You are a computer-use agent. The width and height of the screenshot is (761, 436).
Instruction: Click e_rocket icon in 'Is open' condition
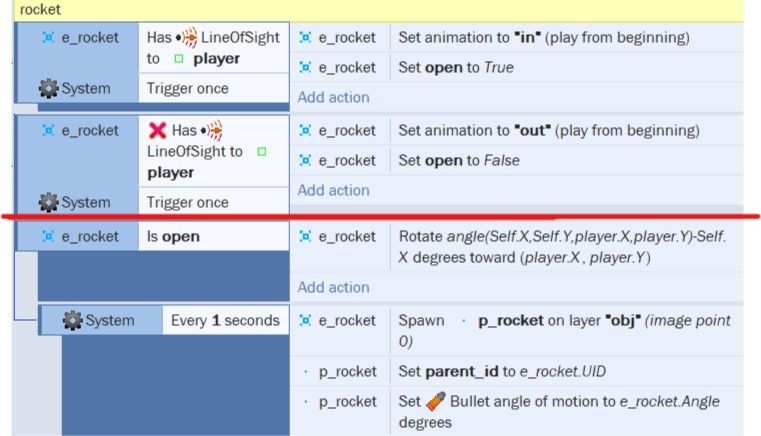[48, 236]
